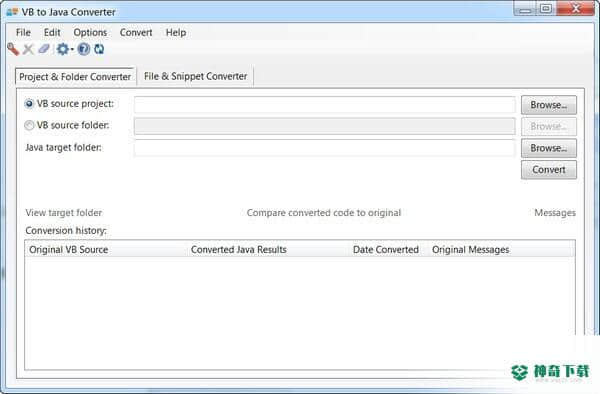600x394 pixels.
Task: Click the Messages link
Action: click(x=555, y=213)
